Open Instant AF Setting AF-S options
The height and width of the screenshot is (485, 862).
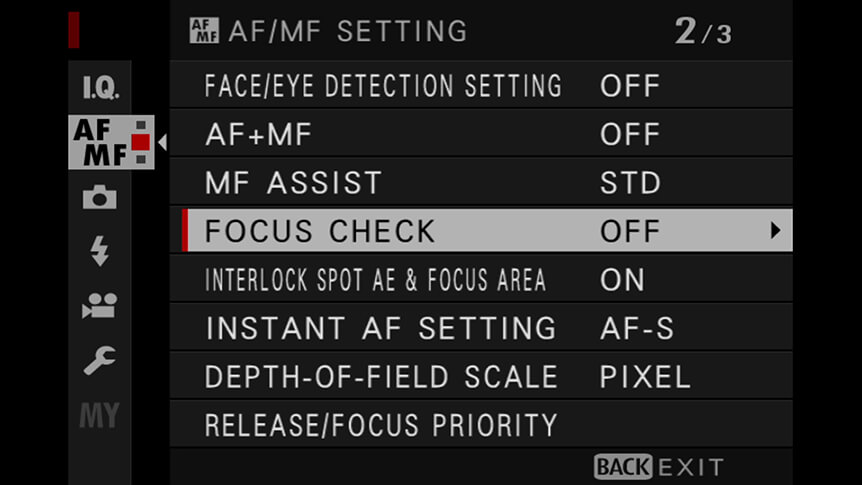637,328
